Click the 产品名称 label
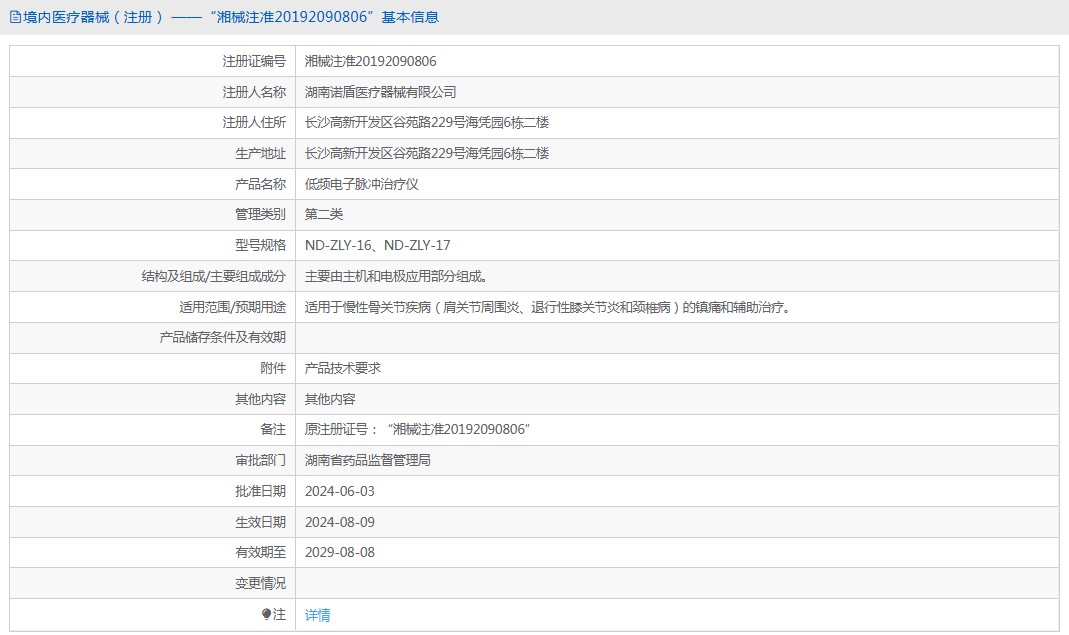 click(x=260, y=184)
